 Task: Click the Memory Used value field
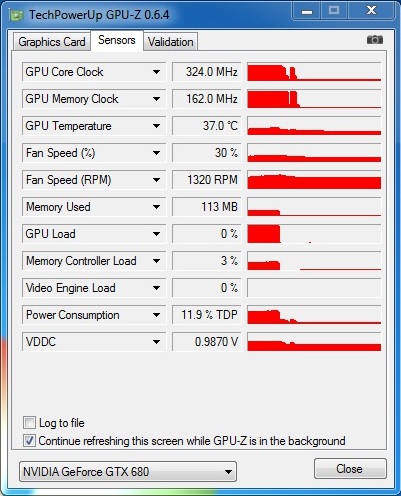pyautogui.click(x=206, y=207)
